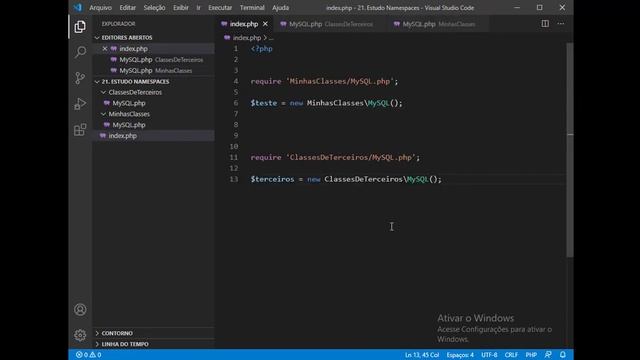Click the $terceiros line 13 code

point(346,179)
